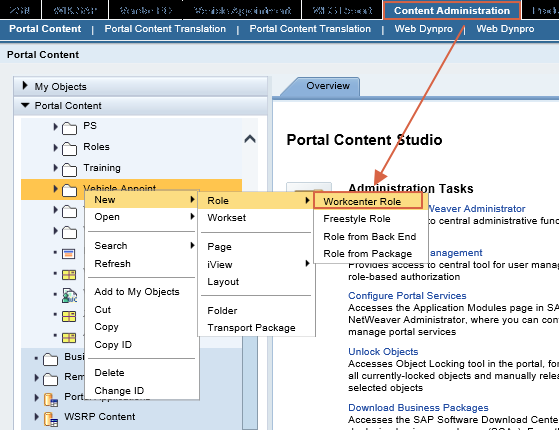Expand the WSRP Content node arrow

36,416
